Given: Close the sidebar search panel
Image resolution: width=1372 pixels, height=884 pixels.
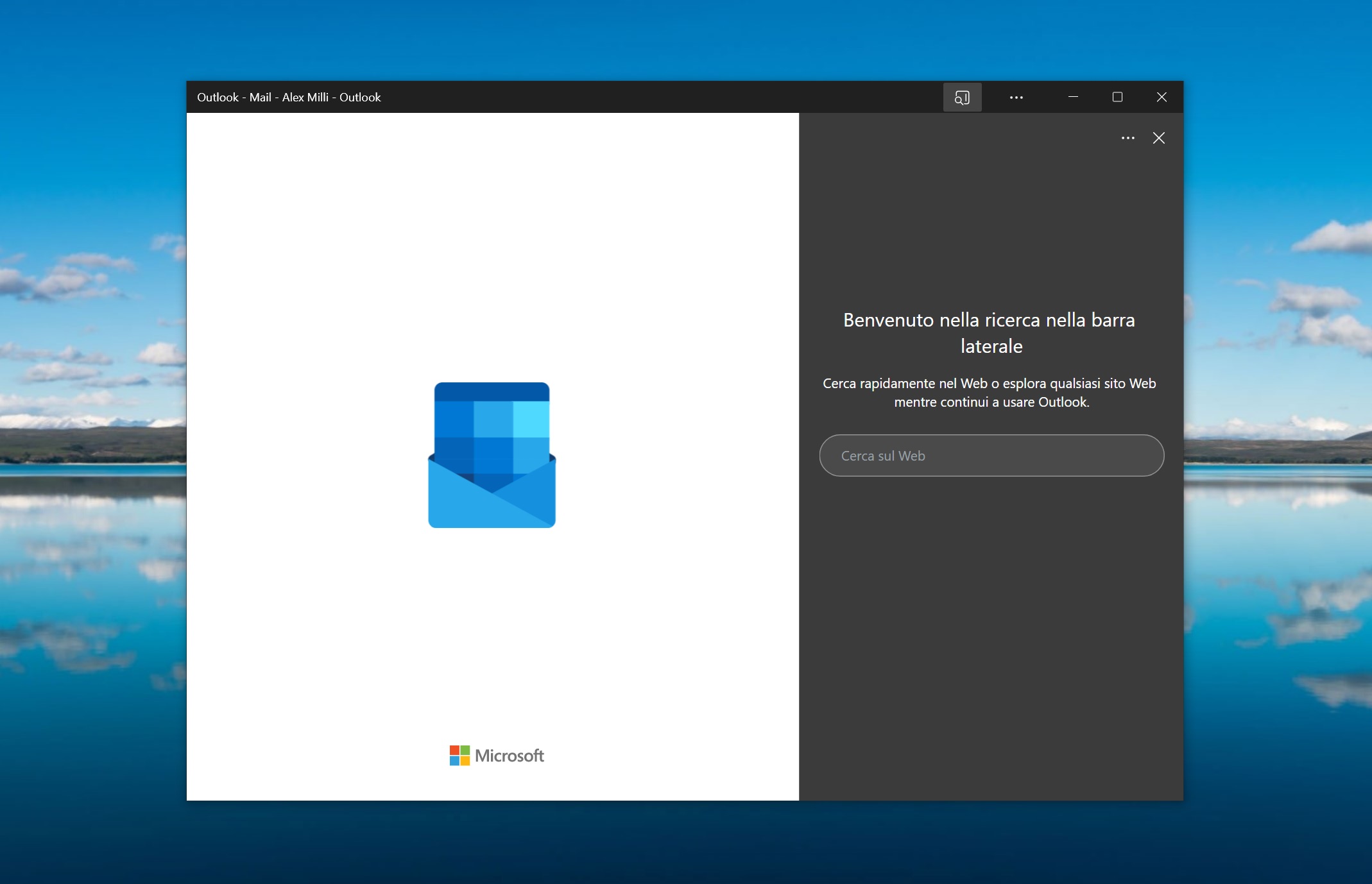Looking at the screenshot, I should tap(1159, 138).
